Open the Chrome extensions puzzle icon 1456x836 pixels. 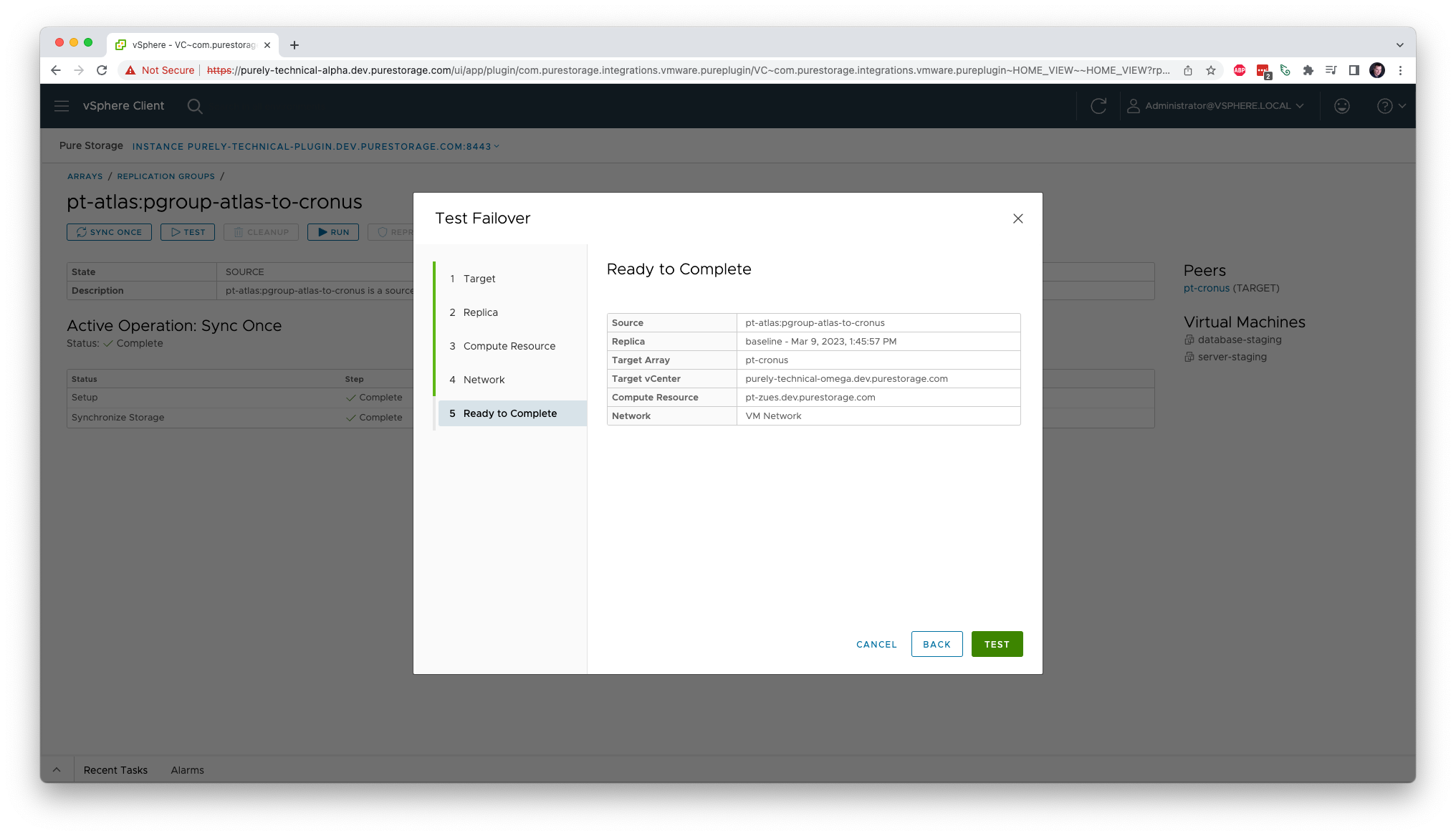tap(1308, 70)
